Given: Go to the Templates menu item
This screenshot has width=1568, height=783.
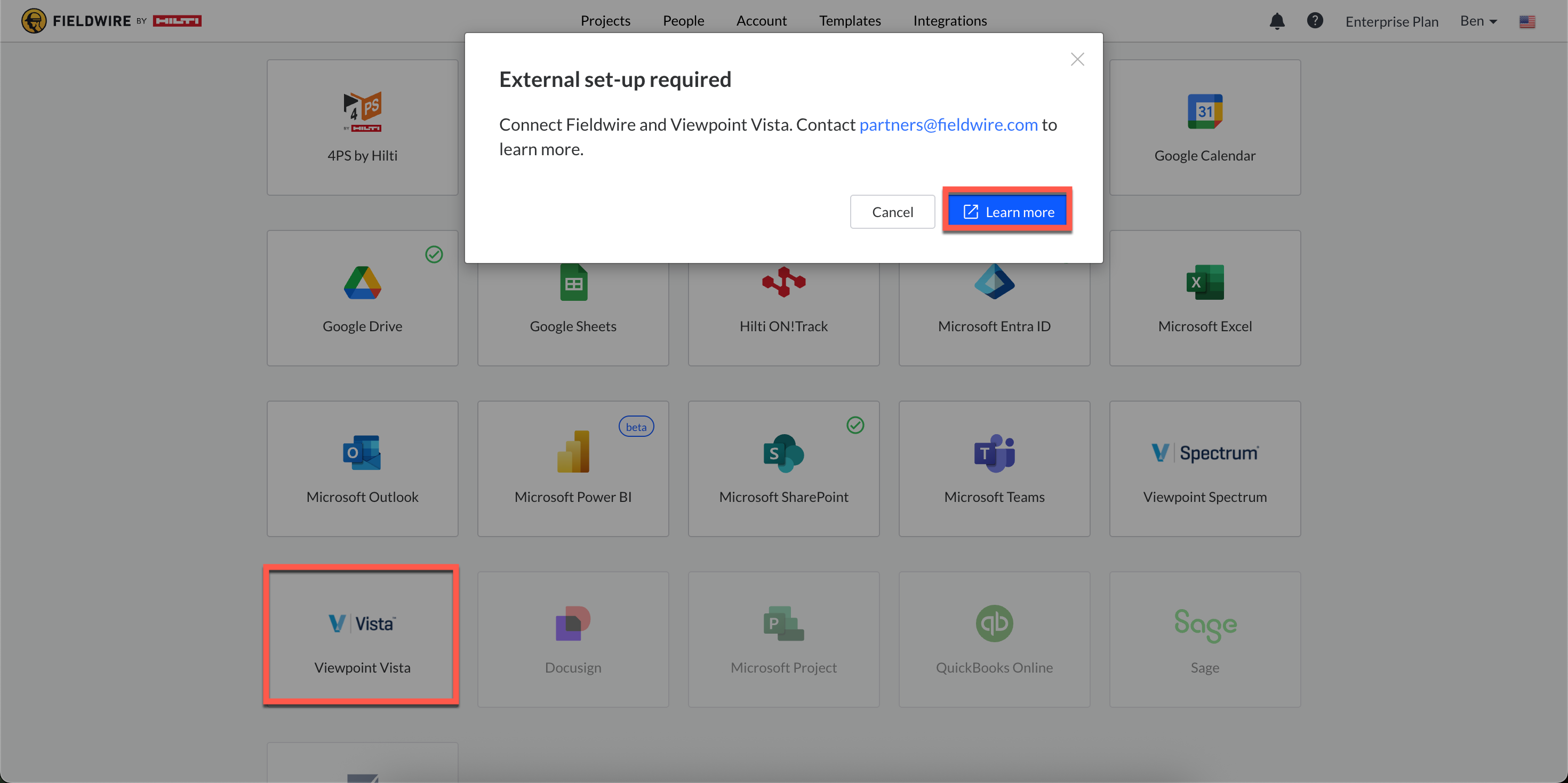Looking at the screenshot, I should click(850, 21).
